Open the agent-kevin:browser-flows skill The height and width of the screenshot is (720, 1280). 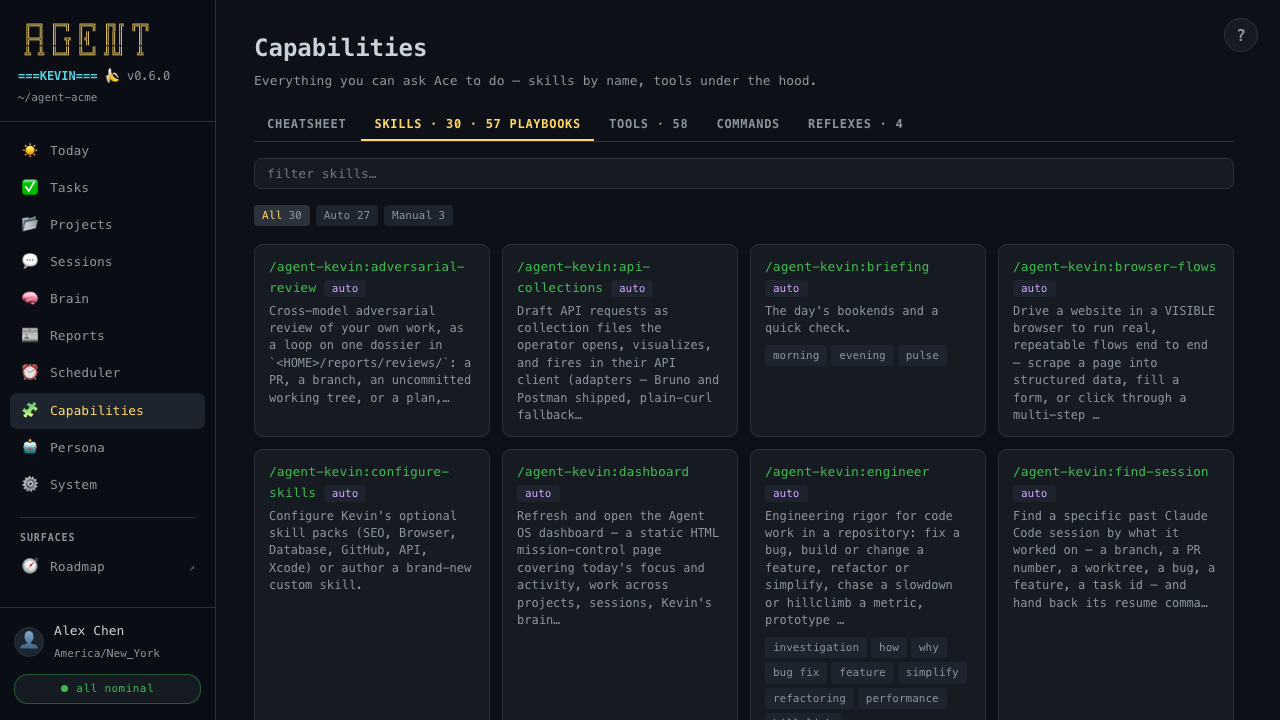[1115, 266]
